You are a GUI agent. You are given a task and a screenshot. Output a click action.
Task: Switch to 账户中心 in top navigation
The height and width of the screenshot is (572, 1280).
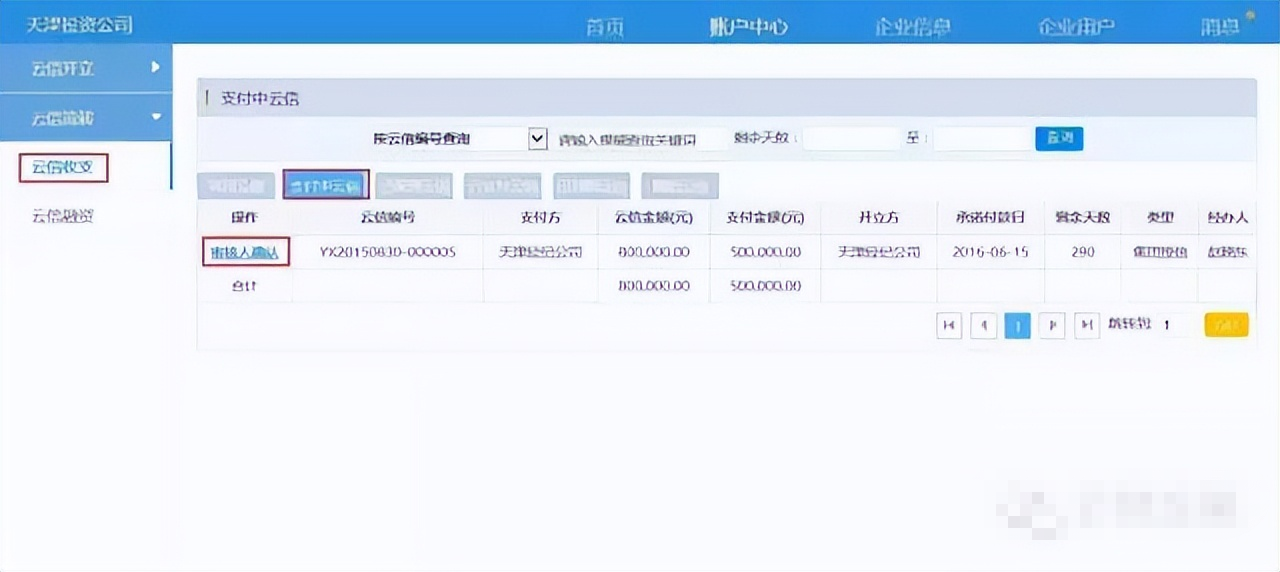click(749, 26)
